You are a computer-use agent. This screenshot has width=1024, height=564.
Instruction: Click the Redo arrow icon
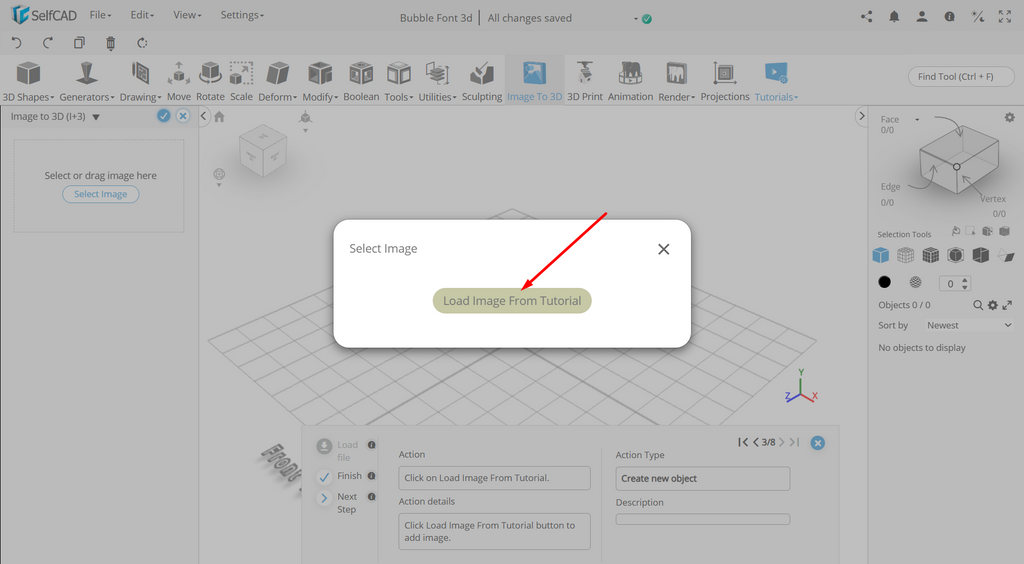tap(48, 43)
